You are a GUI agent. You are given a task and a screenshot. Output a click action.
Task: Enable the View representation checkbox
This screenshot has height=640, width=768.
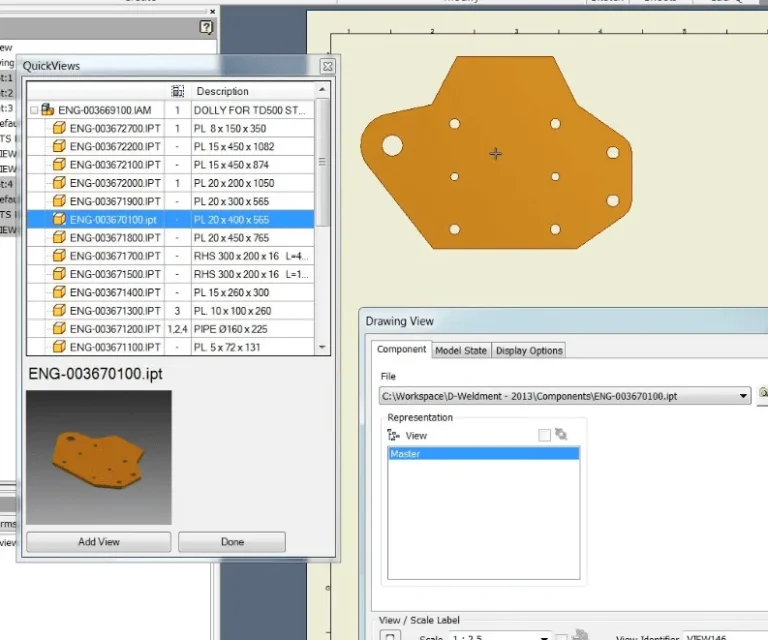pyautogui.click(x=544, y=435)
